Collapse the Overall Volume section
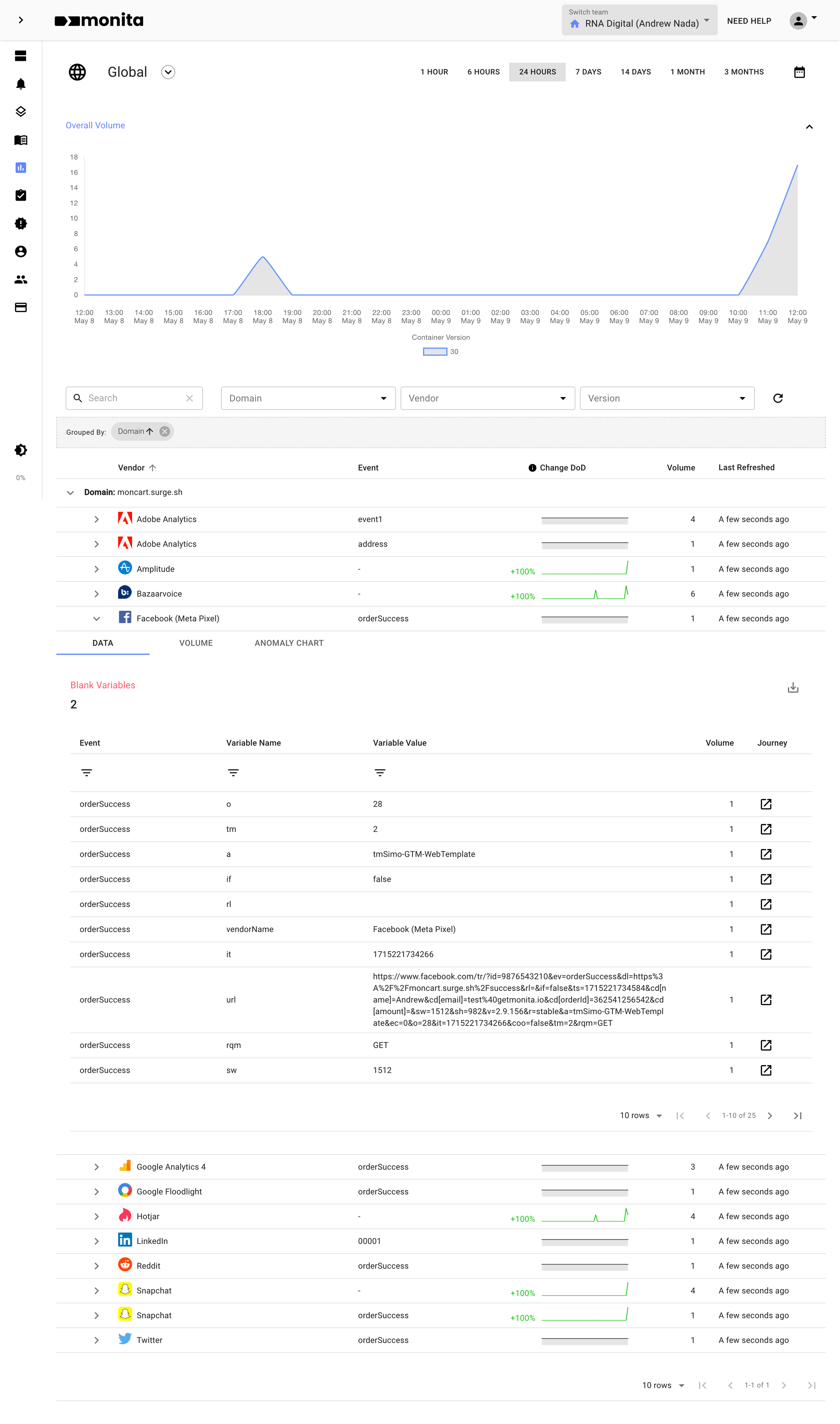This screenshot has height=1424, width=840. click(809, 126)
